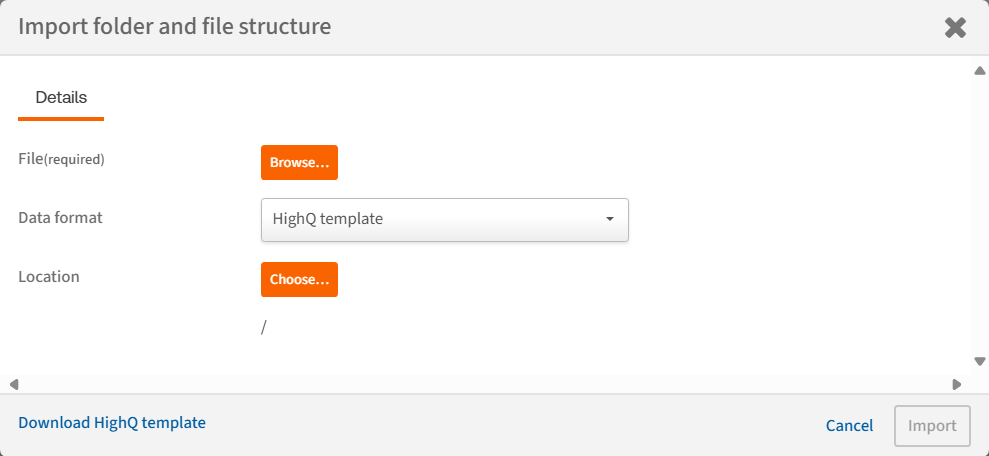Screen dimensions: 989x456
Task: Click the vertical scrollbar track
Action: (x=980, y=215)
